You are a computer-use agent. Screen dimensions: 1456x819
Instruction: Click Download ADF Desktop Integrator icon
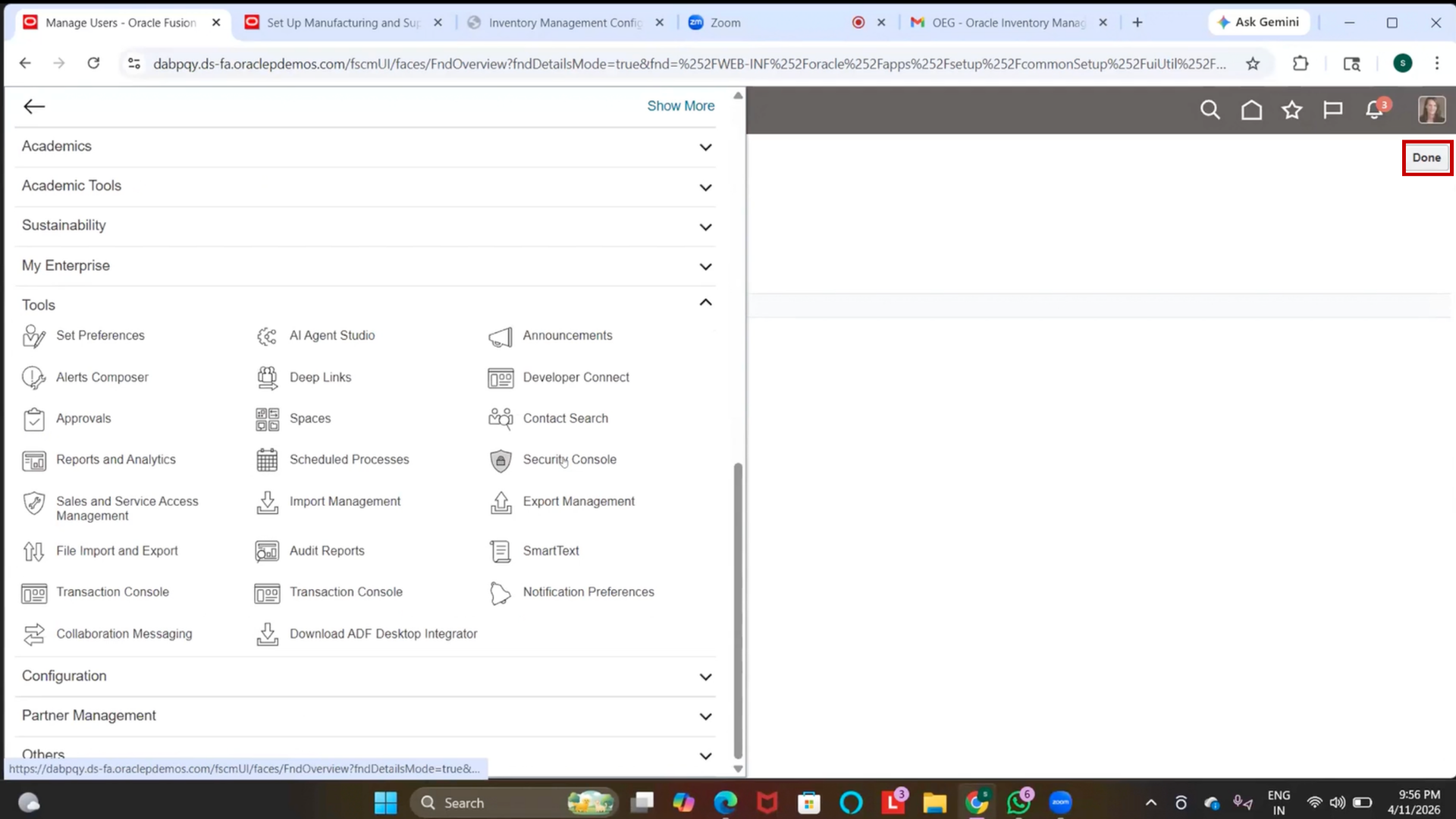click(267, 634)
